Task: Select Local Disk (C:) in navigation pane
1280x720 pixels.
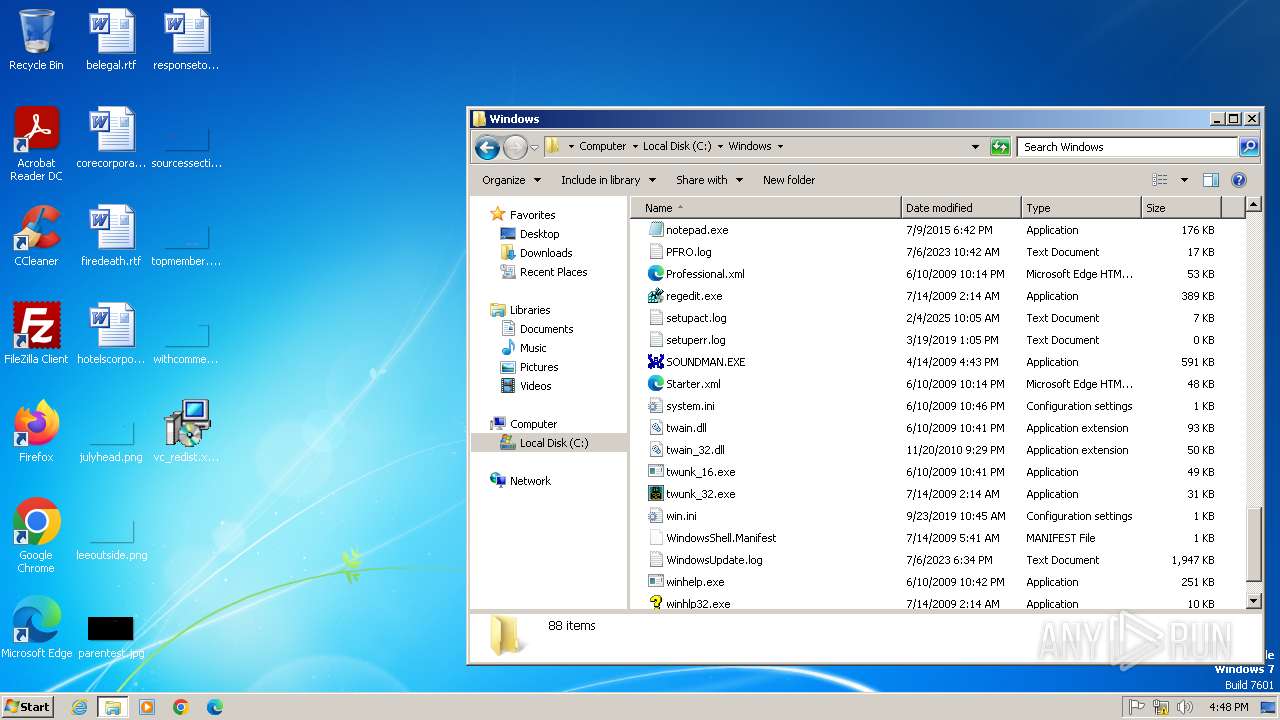Action: pyautogui.click(x=549, y=443)
